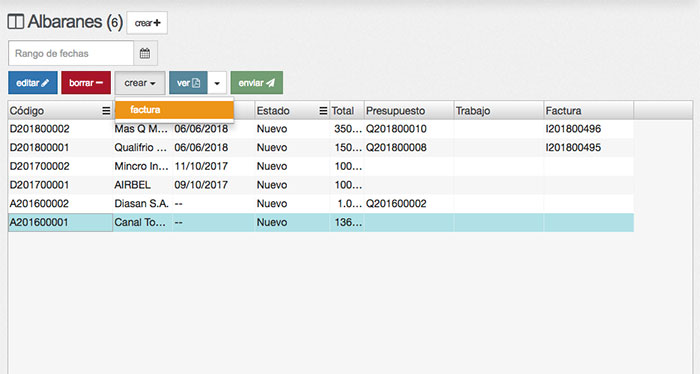
Task: Sort by the Factura column header
Action: pyautogui.click(x=588, y=111)
